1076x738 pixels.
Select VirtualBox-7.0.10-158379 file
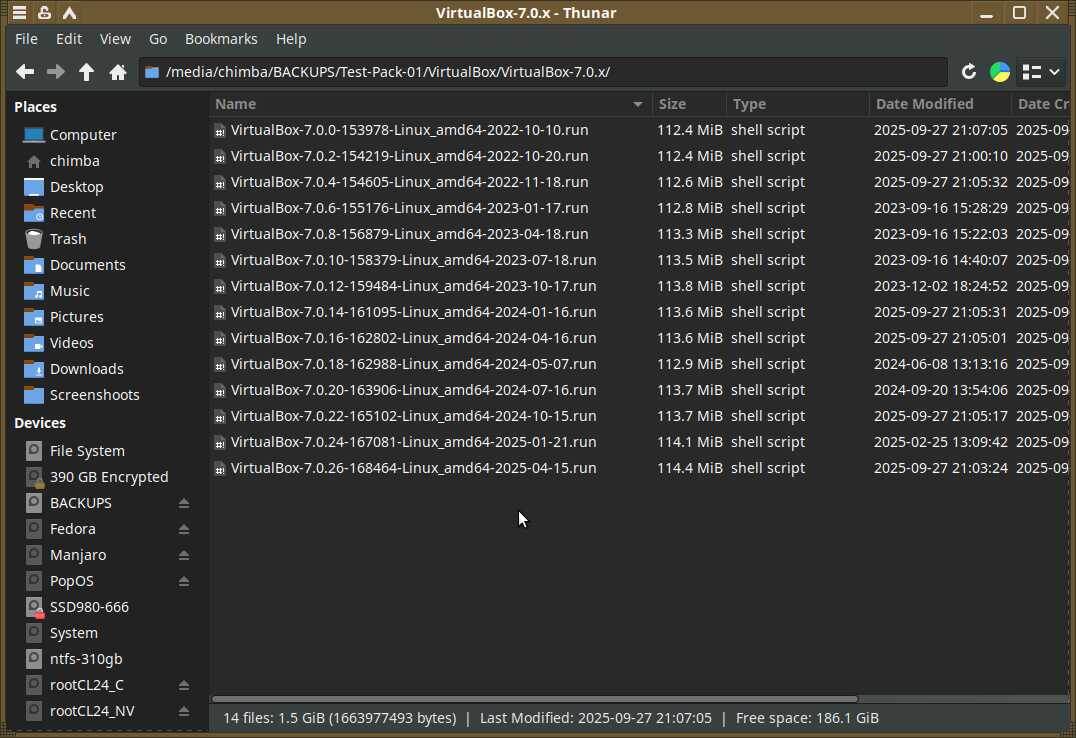coord(413,260)
